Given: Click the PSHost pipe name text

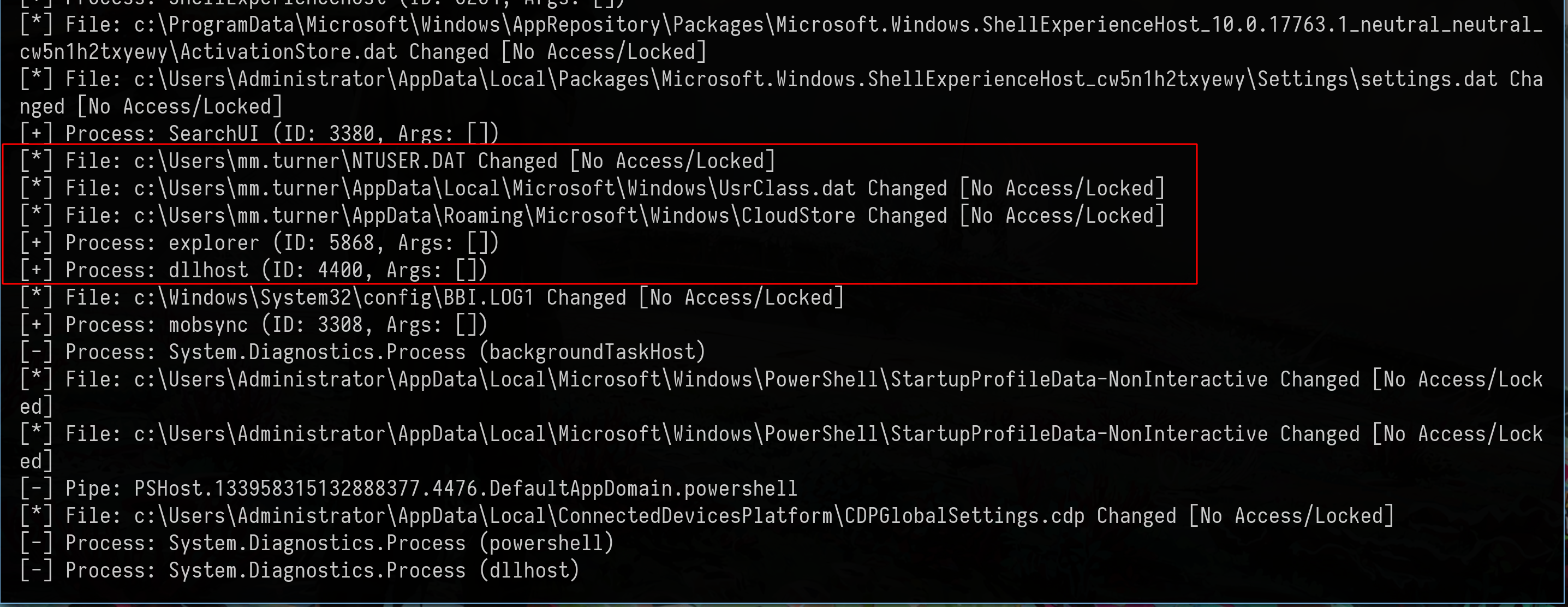Looking at the screenshot, I should pyautogui.click(x=465, y=489).
